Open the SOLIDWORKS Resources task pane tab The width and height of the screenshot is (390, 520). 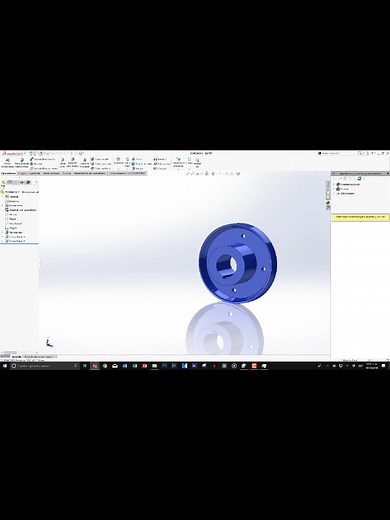[328, 183]
